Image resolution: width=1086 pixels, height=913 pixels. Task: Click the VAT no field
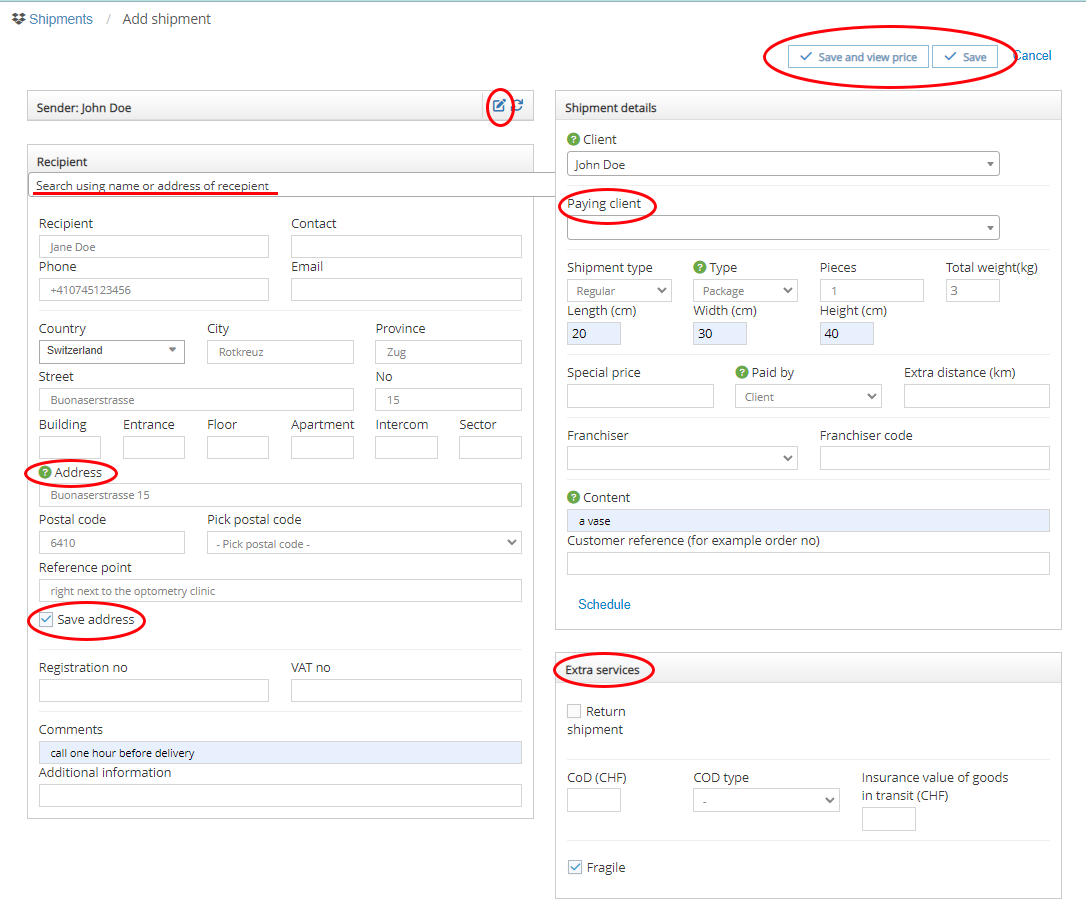(406, 691)
